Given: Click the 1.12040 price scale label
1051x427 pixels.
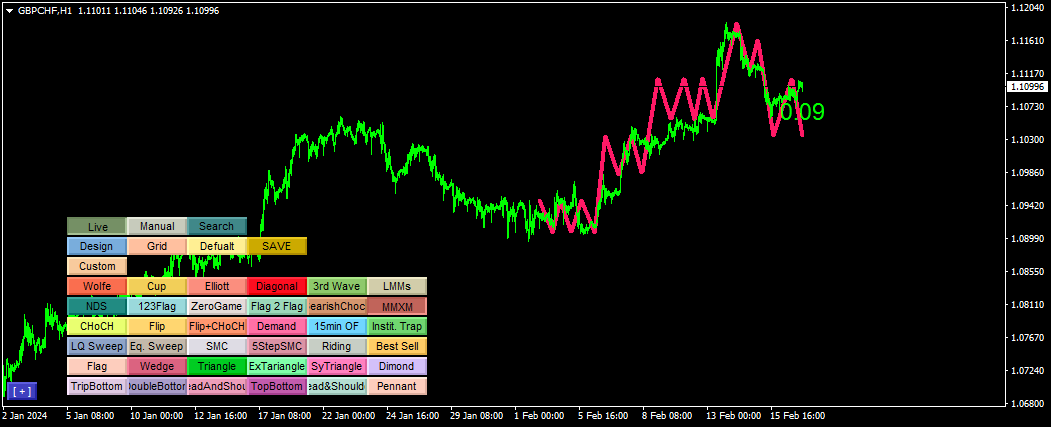Looking at the screenshot, I should [1027, 7].
